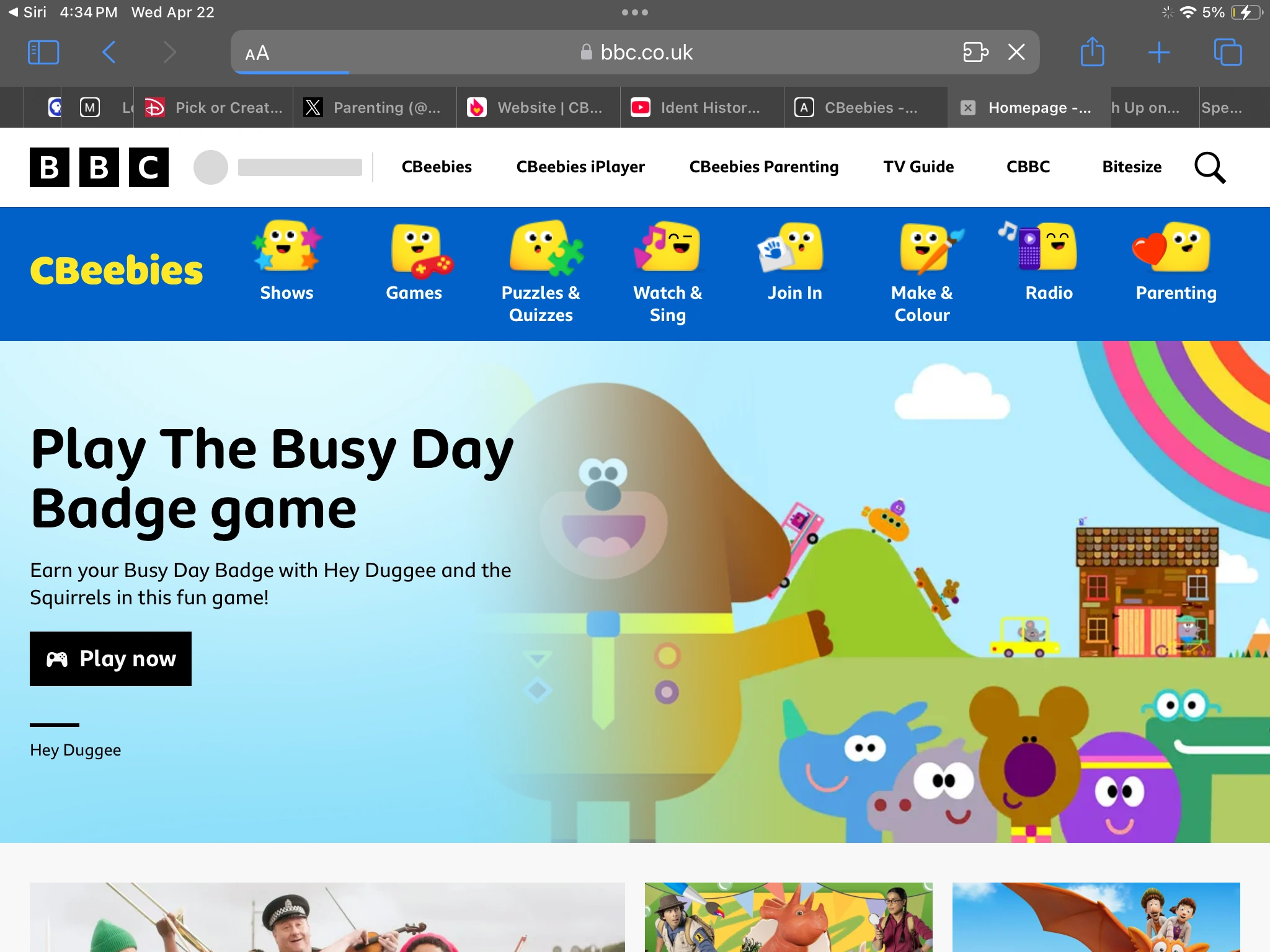Open the Safari sidebar panel
Screen dimensions: 1270x952
[x=43, y=52]
